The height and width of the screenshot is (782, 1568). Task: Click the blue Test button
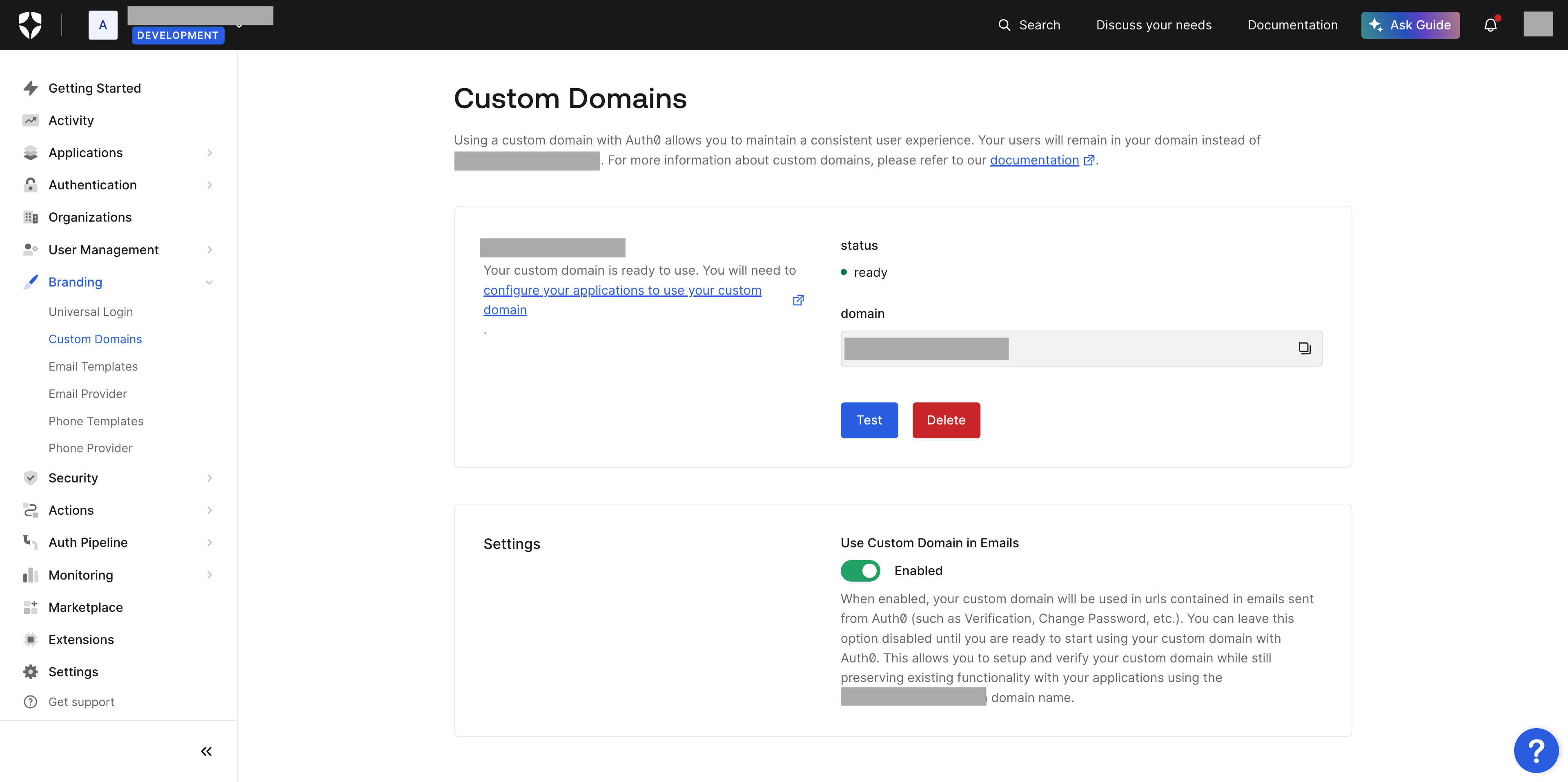coord(869,420)
